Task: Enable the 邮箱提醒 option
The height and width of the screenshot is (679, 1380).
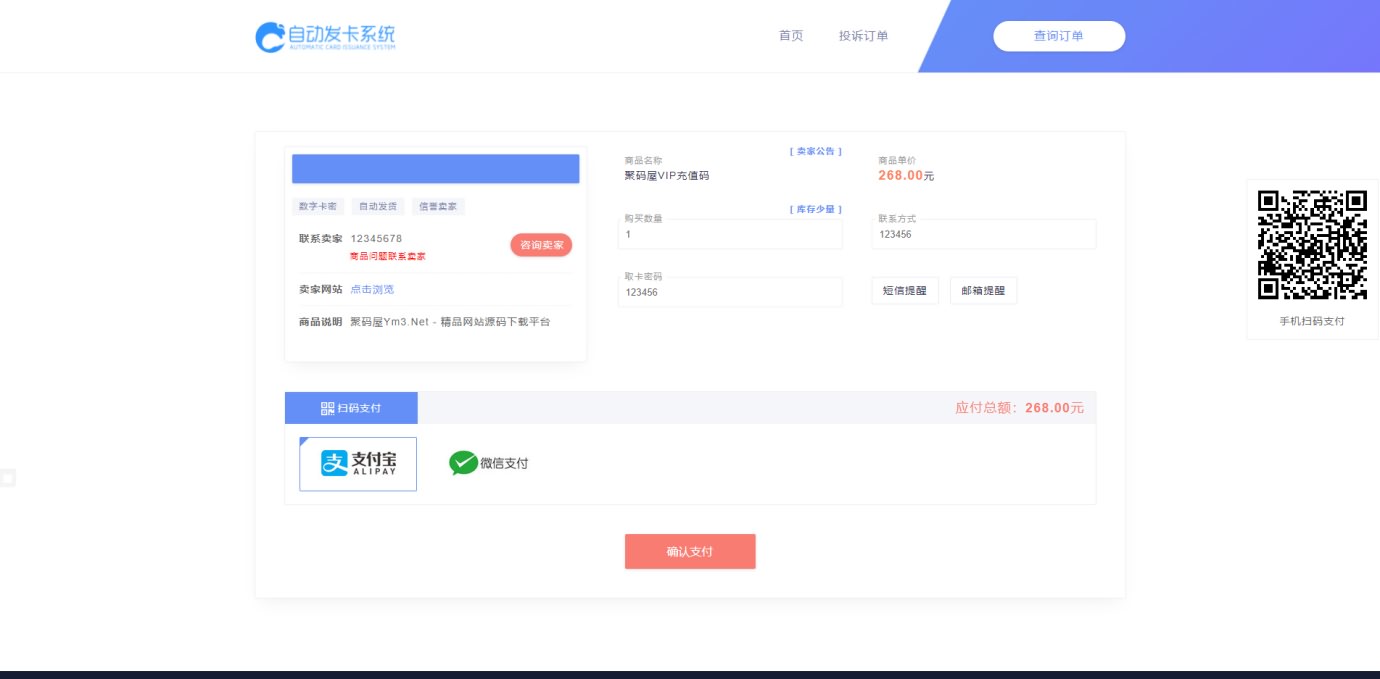Action: pos(983,291)
